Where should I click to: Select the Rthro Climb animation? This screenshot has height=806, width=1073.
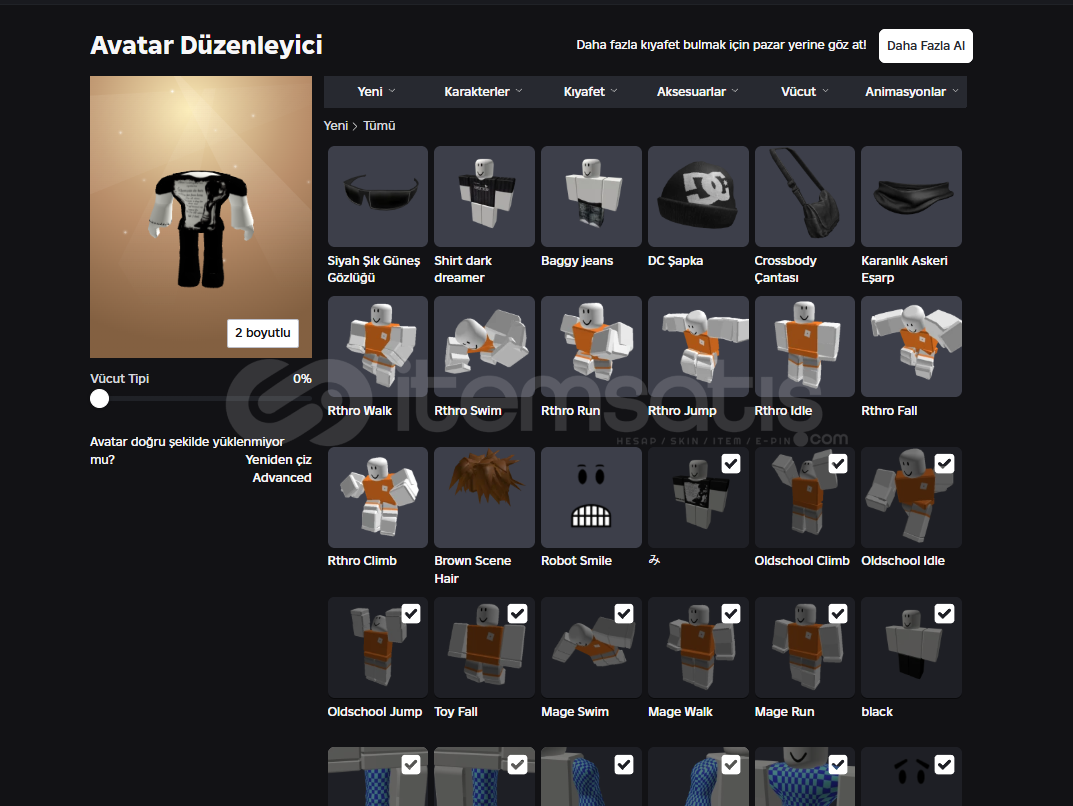pyautogui.click(x=378, y=497)
